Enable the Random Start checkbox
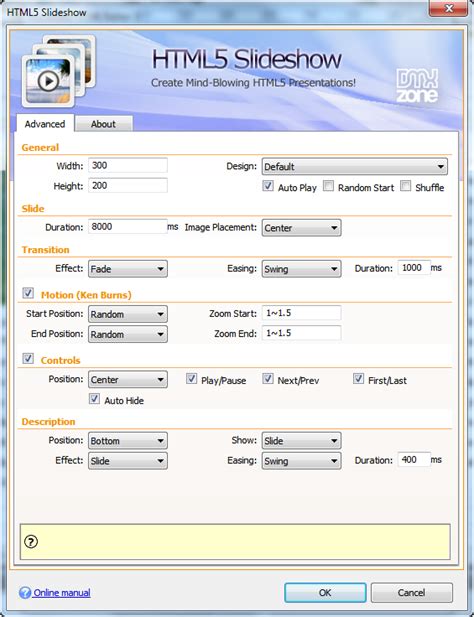Image resolution: width=474 pixels, height=617 pixels. (328, 186)
